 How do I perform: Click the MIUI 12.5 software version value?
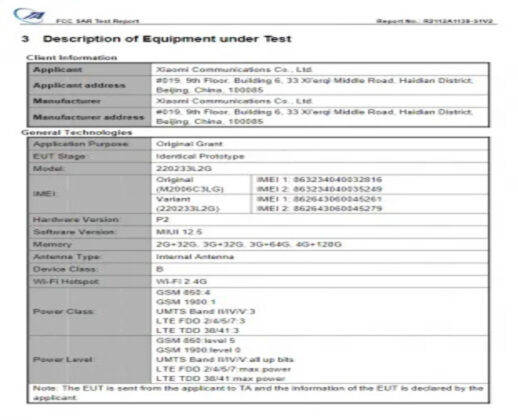pos(179,232)
